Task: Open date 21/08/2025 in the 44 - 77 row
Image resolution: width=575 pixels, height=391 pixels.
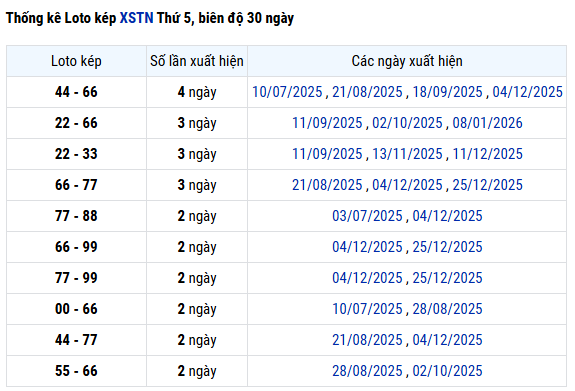Action: click(x=367, y=340)
